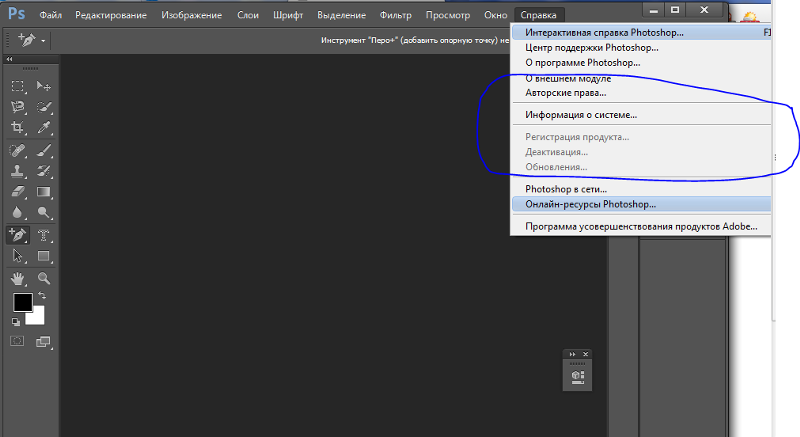Select the Move tool
Screen dimensions: 800x437
click(43, 86)
